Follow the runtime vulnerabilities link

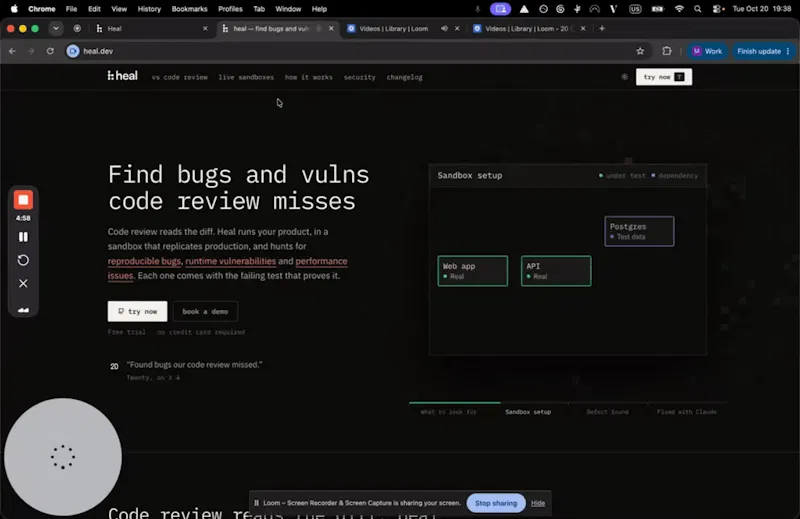click(x=231, y=261)
